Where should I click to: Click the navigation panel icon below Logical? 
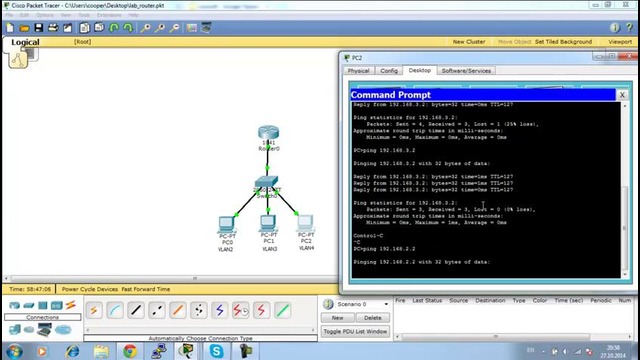pyautogui.click(x=18, y=60)
